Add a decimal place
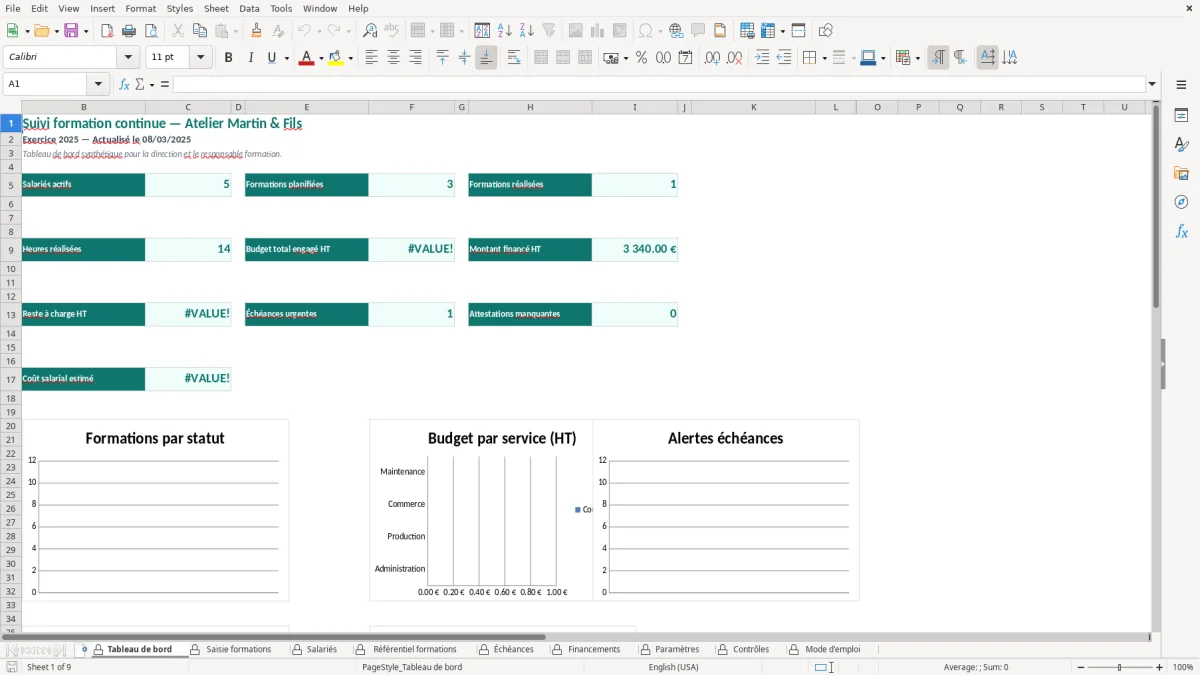Screen dimensions: 1200x675 [x=712, y=58]
